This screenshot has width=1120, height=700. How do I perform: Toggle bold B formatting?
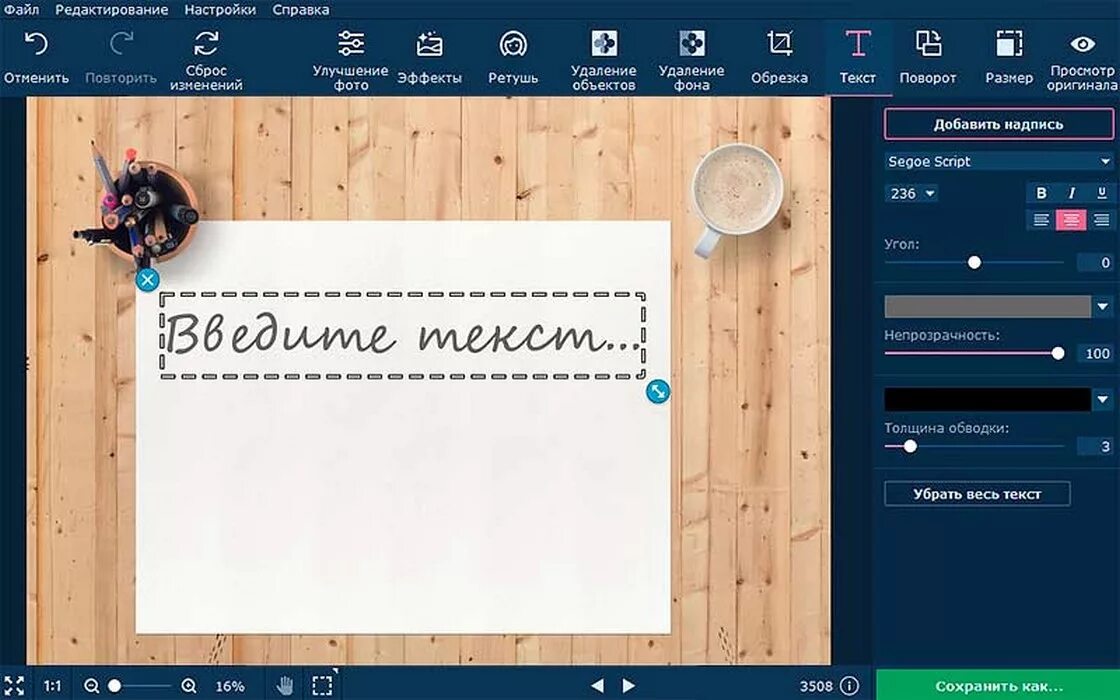1041,193
